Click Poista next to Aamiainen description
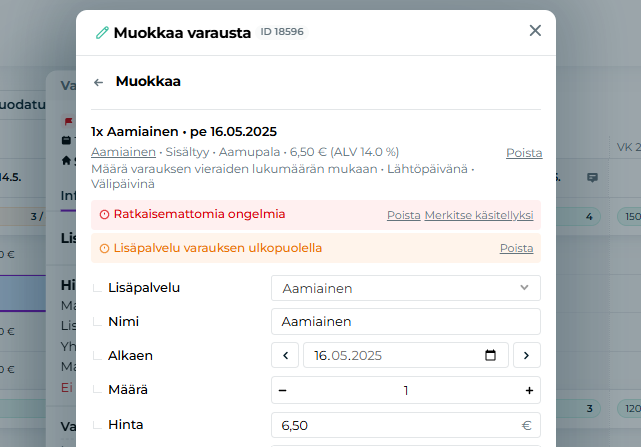641x447 pixels. pos(524,153)
